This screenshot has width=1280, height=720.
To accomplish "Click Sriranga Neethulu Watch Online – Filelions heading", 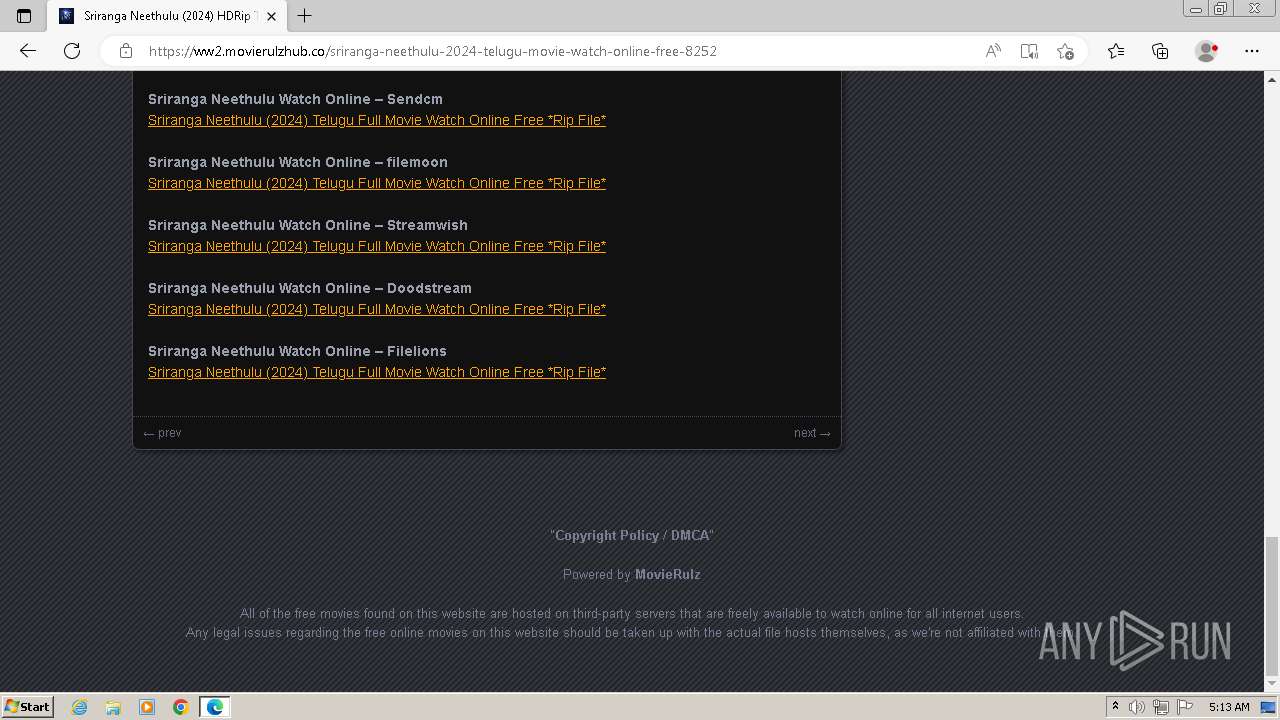I will [x=297, y=351].
